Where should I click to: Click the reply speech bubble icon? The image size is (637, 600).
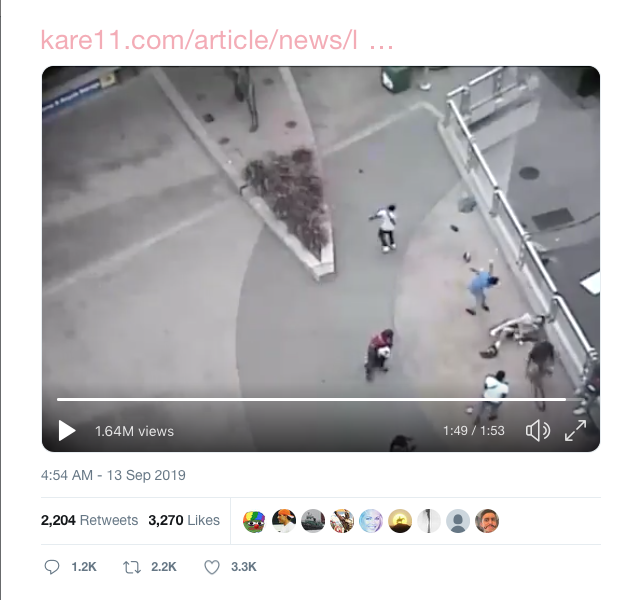(52, 567)
